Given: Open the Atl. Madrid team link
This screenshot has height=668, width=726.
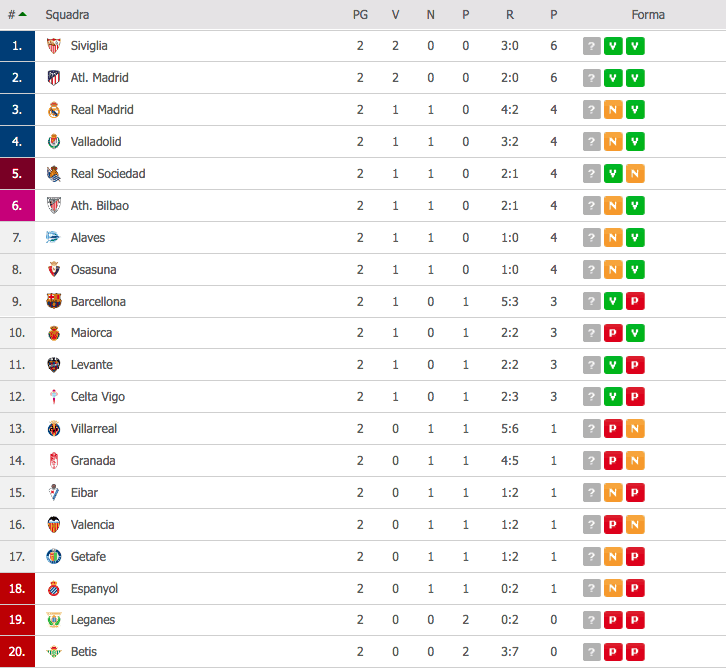Looking at the screenshot, I should [x=100, y=78].
